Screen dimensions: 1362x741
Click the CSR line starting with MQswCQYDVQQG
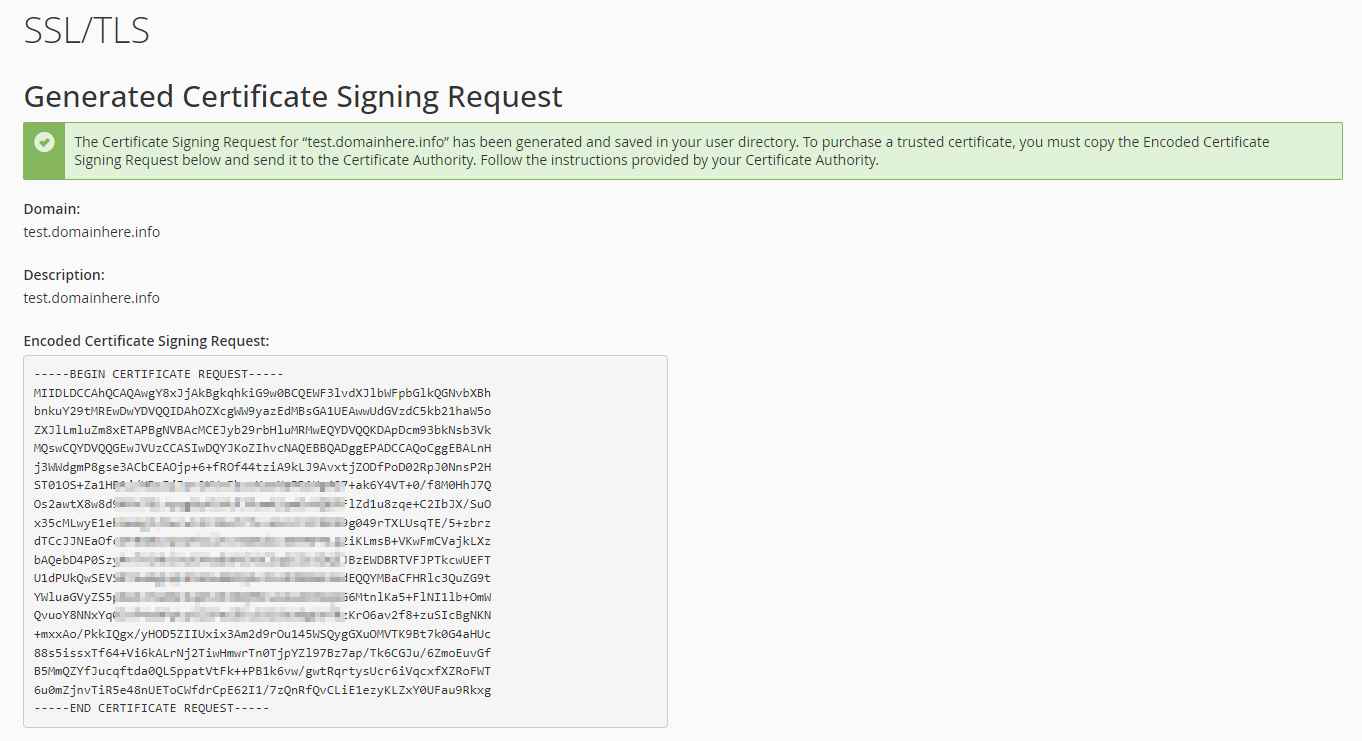(262, 448)
